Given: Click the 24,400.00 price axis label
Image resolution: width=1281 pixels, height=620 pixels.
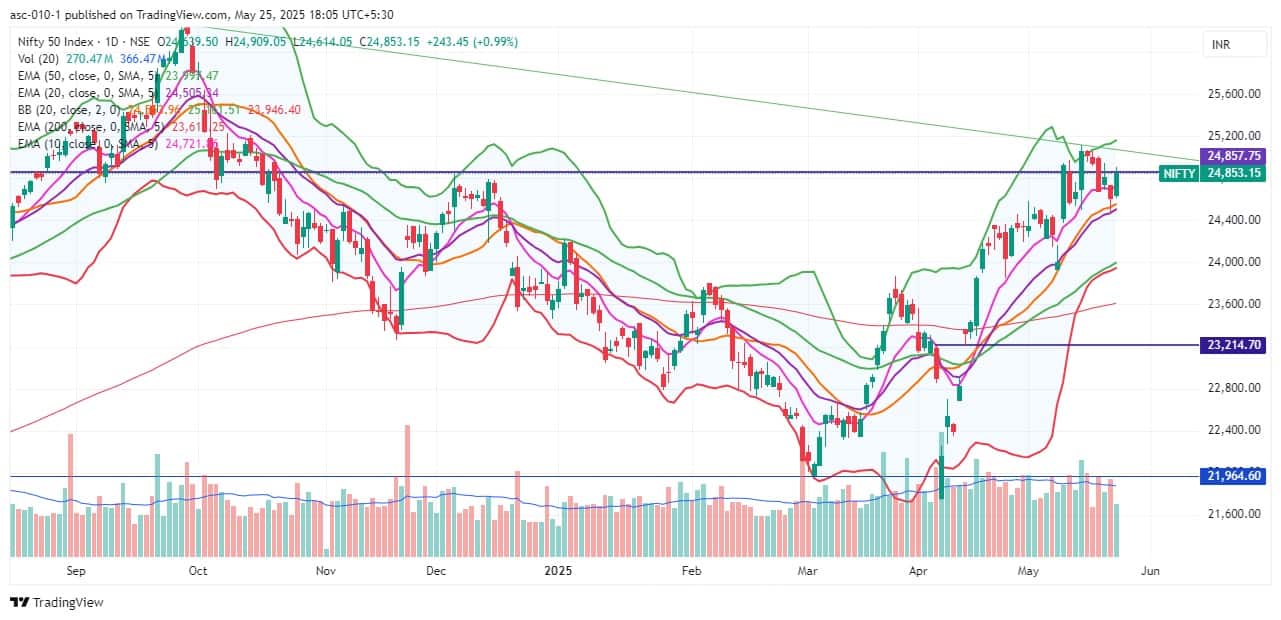Looking at the screenshot, I should 1234,220.
